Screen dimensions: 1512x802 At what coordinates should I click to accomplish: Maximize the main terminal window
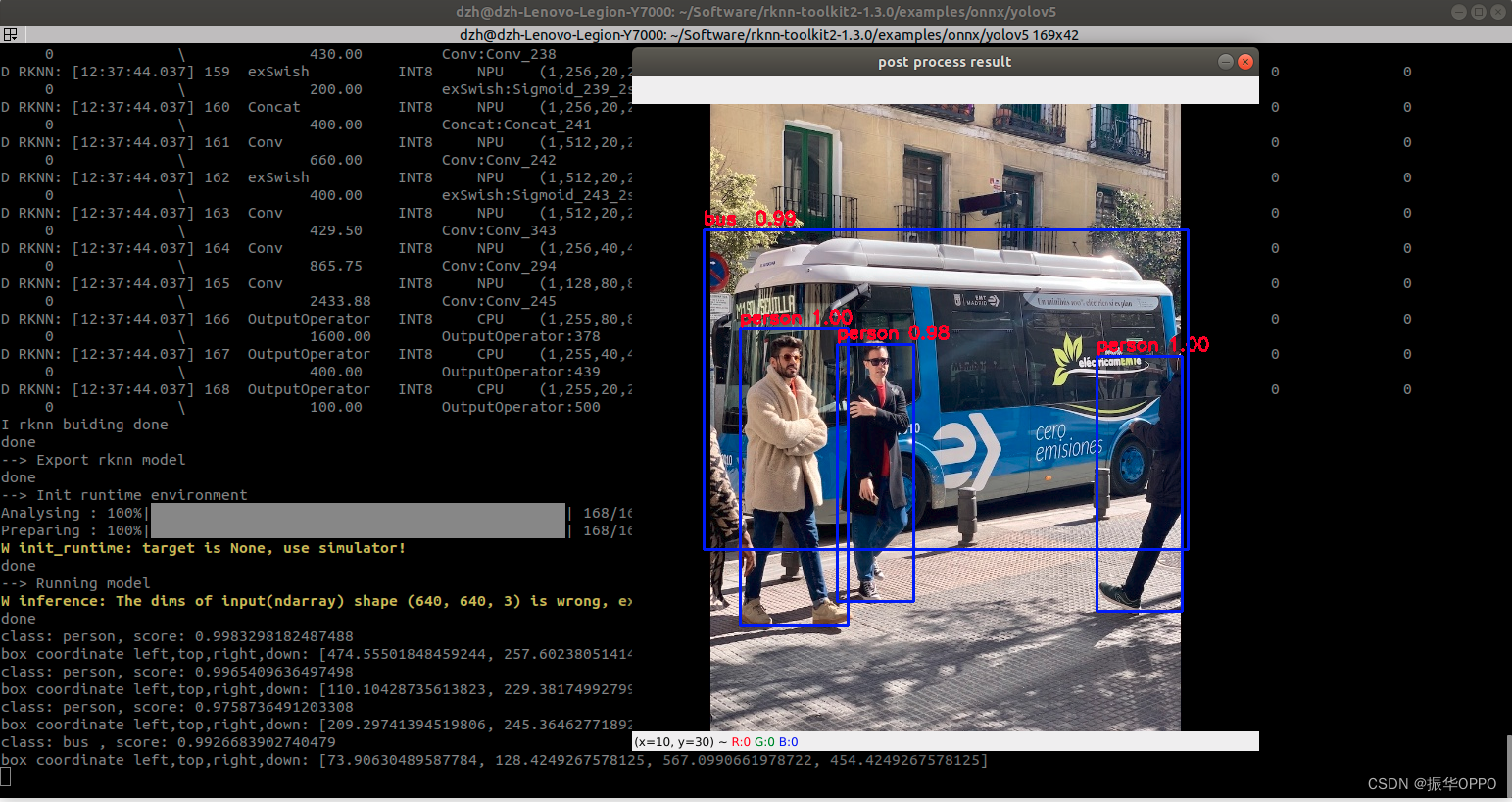click(x=1478, y=12)
